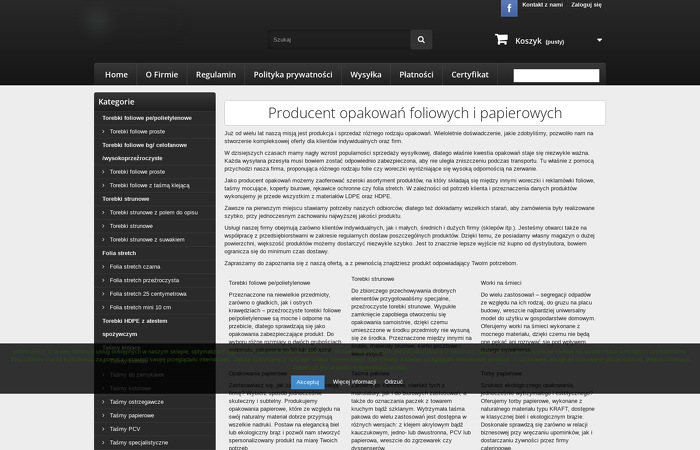Open Folia stretch mini 10 cm
Image resolution: width=700 pixels, height=450 pixels.
(140, 308)
